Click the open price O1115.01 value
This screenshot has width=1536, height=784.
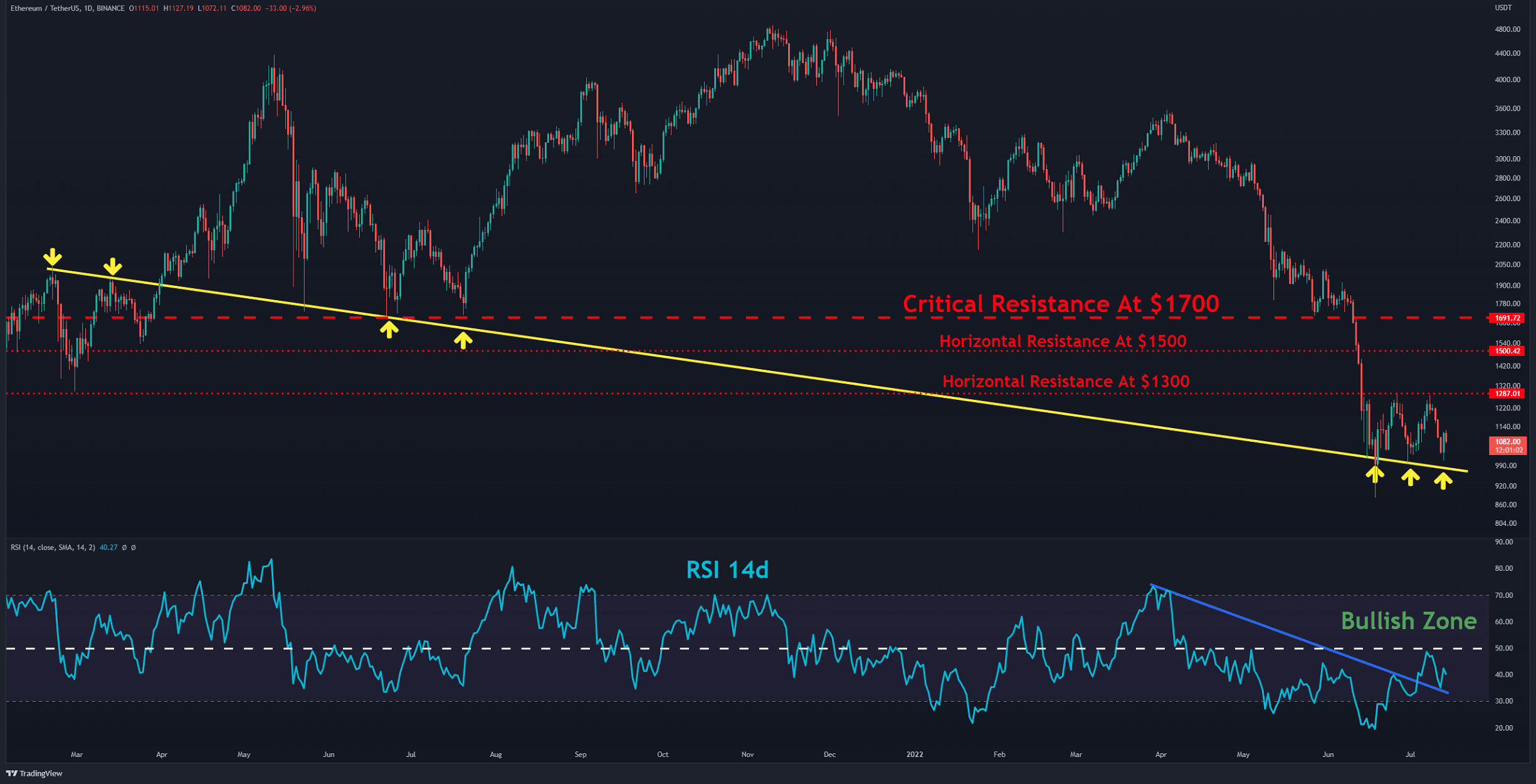tap(144, 8)
